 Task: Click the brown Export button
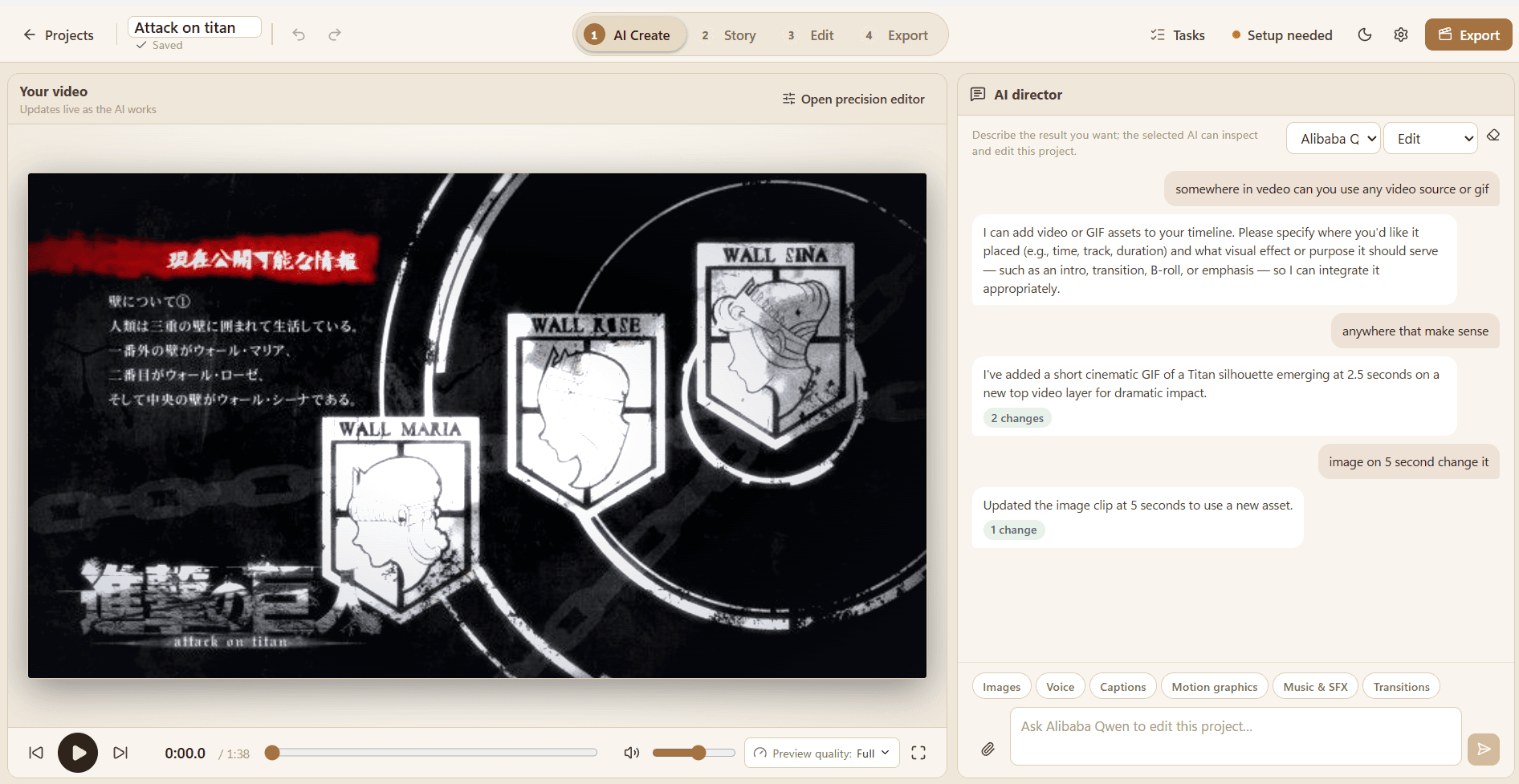click(1468, 35)
